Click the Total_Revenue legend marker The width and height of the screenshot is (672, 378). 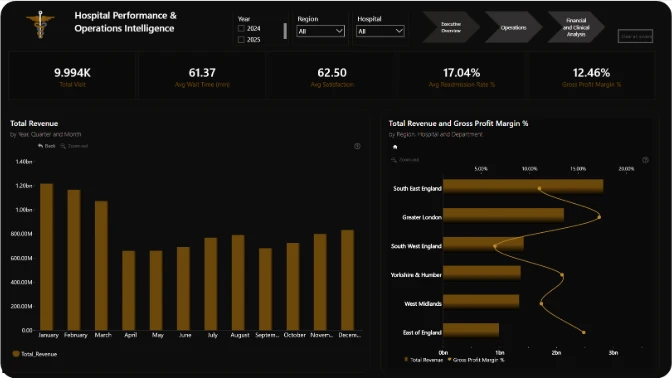pos(16,354)
